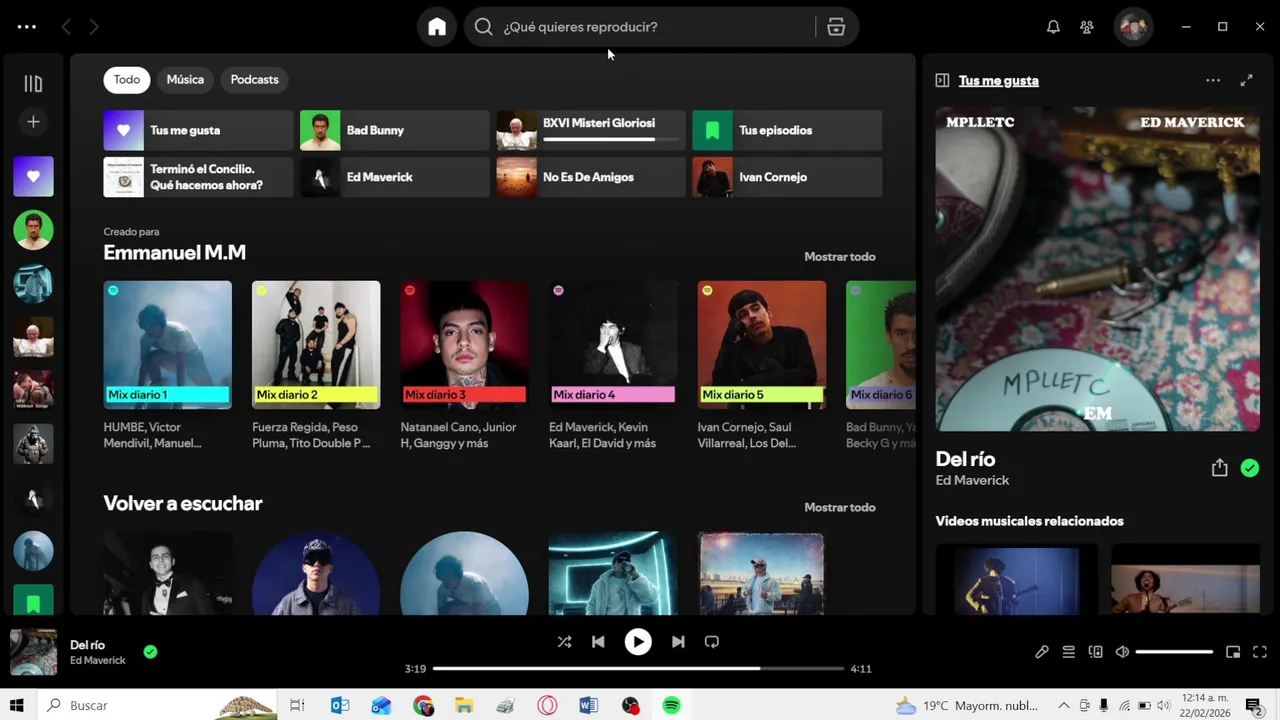Open Bad Bunny shortcut tile
This screenshot has width=1280, height=720.
pyautogui.click(x=395, y=130)
